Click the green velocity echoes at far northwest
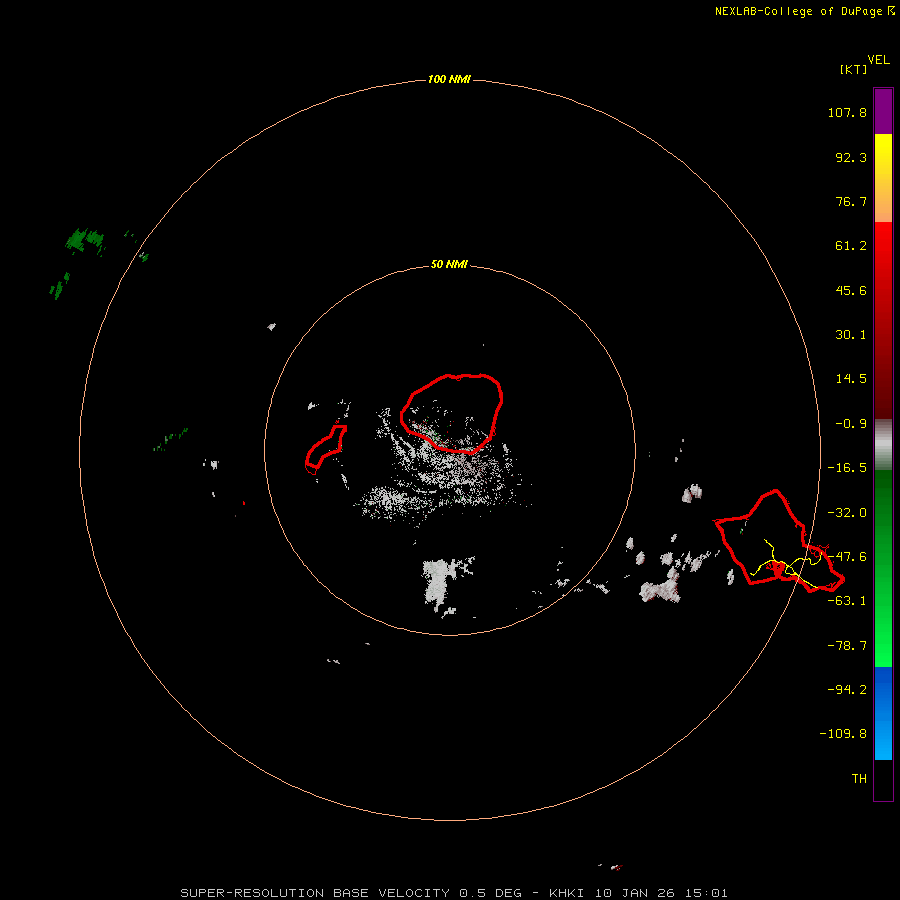 coord(86,240)
